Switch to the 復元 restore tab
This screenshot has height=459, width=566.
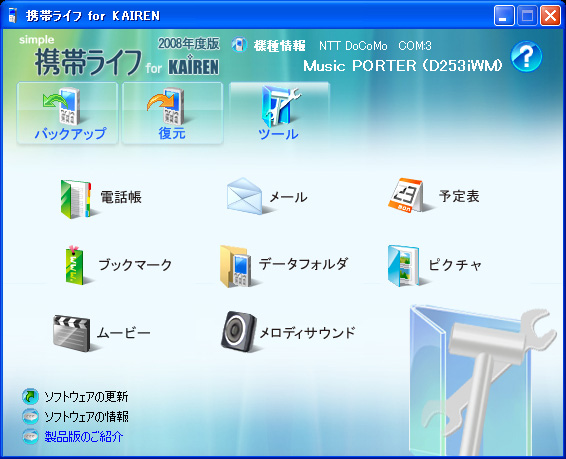coord(173,113)
